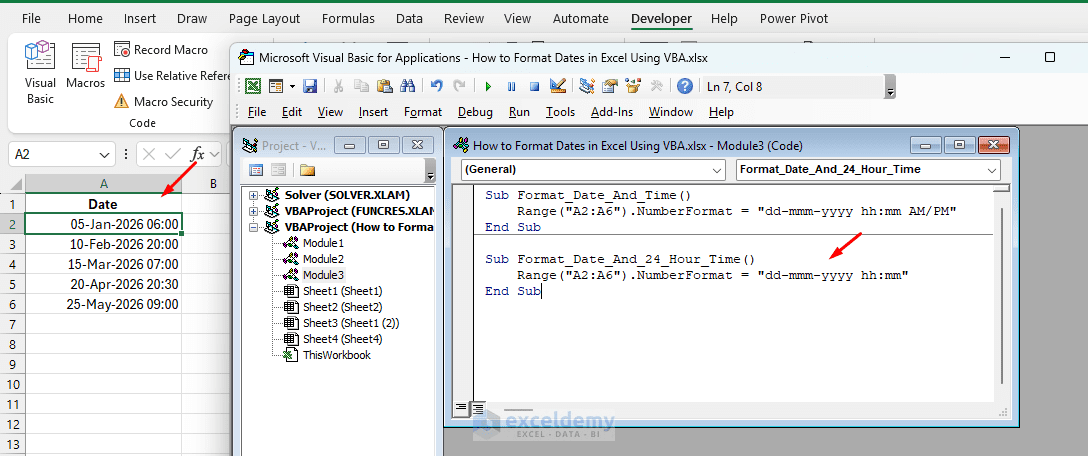Toggle Design Mode icon

coord(557,86)
